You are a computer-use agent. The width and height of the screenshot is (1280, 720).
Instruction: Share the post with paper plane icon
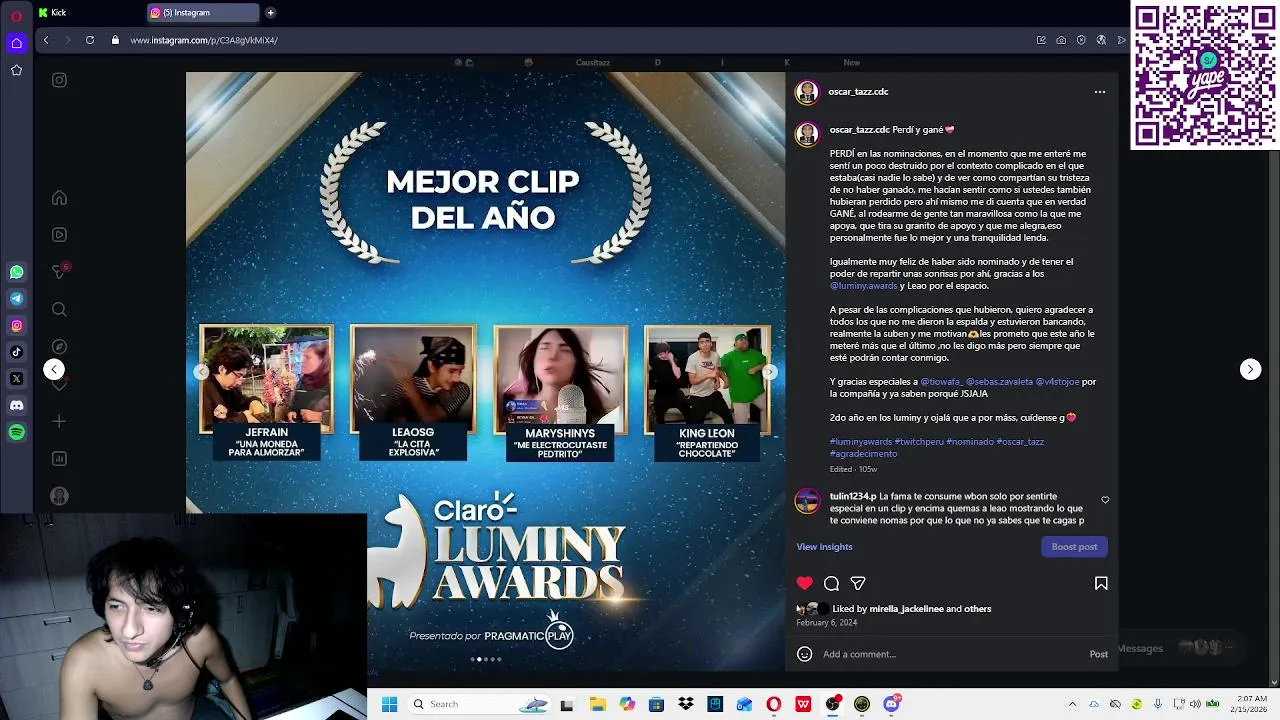click(x=858, y=583)
